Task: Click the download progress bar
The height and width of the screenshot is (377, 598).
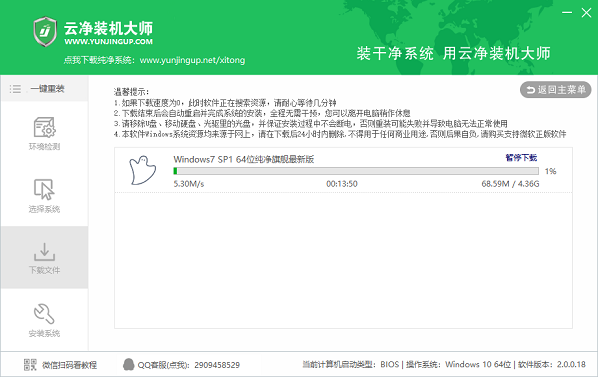Action: pos(356,171)
